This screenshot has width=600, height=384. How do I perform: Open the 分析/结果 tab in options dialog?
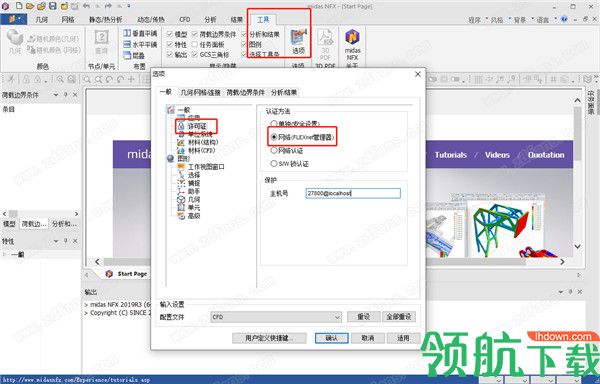(284, 92)
